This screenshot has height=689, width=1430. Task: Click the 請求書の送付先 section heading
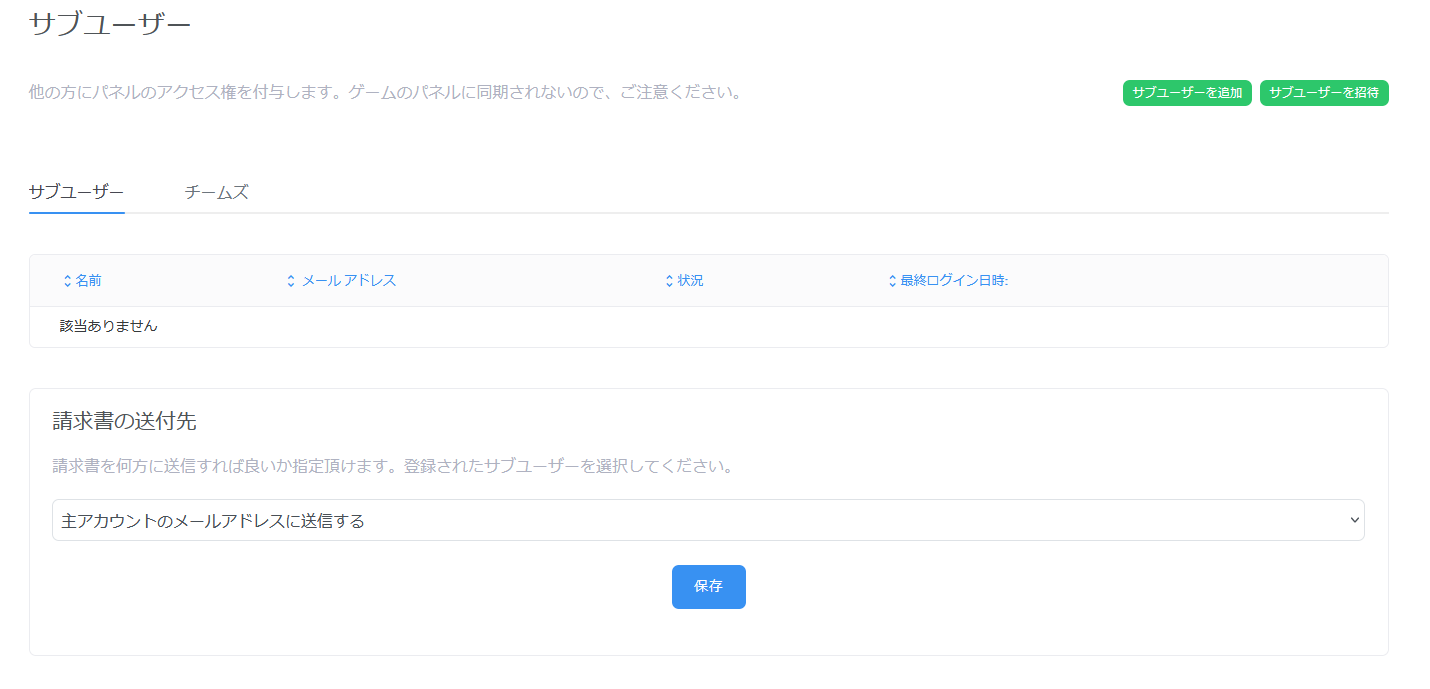coord(125,421)
